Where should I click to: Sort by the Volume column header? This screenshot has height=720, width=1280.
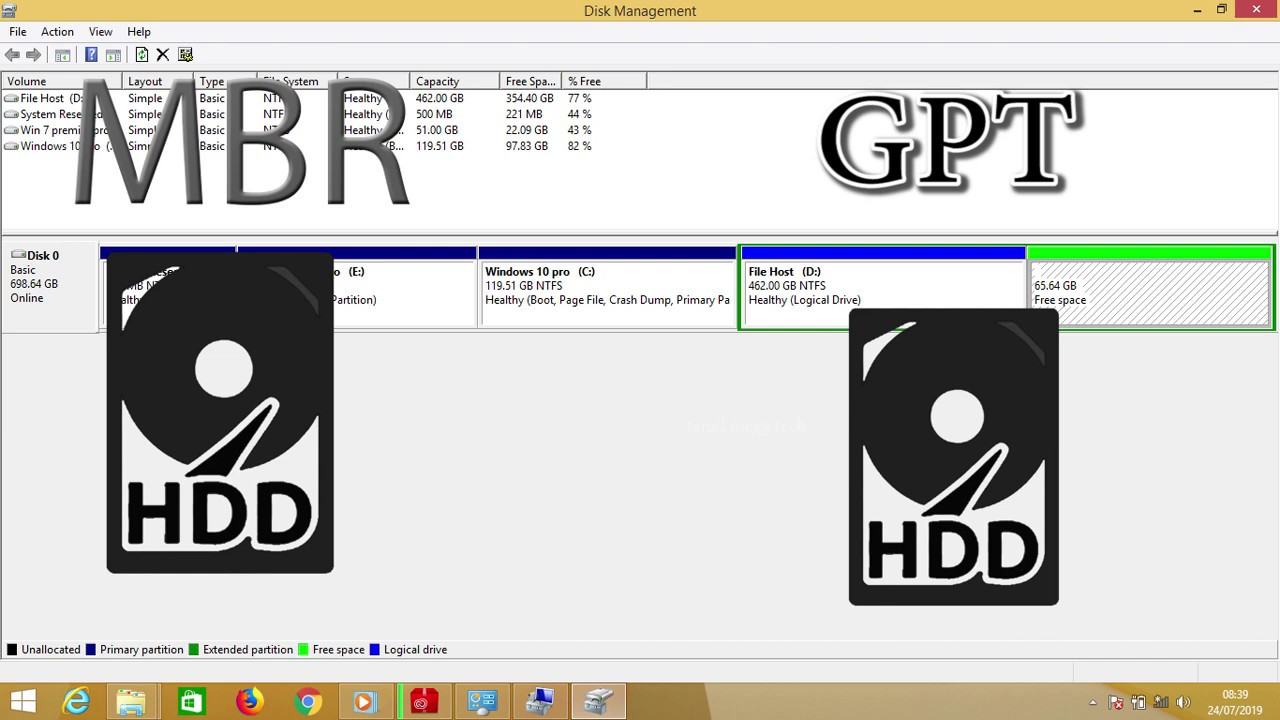[62, 81]
